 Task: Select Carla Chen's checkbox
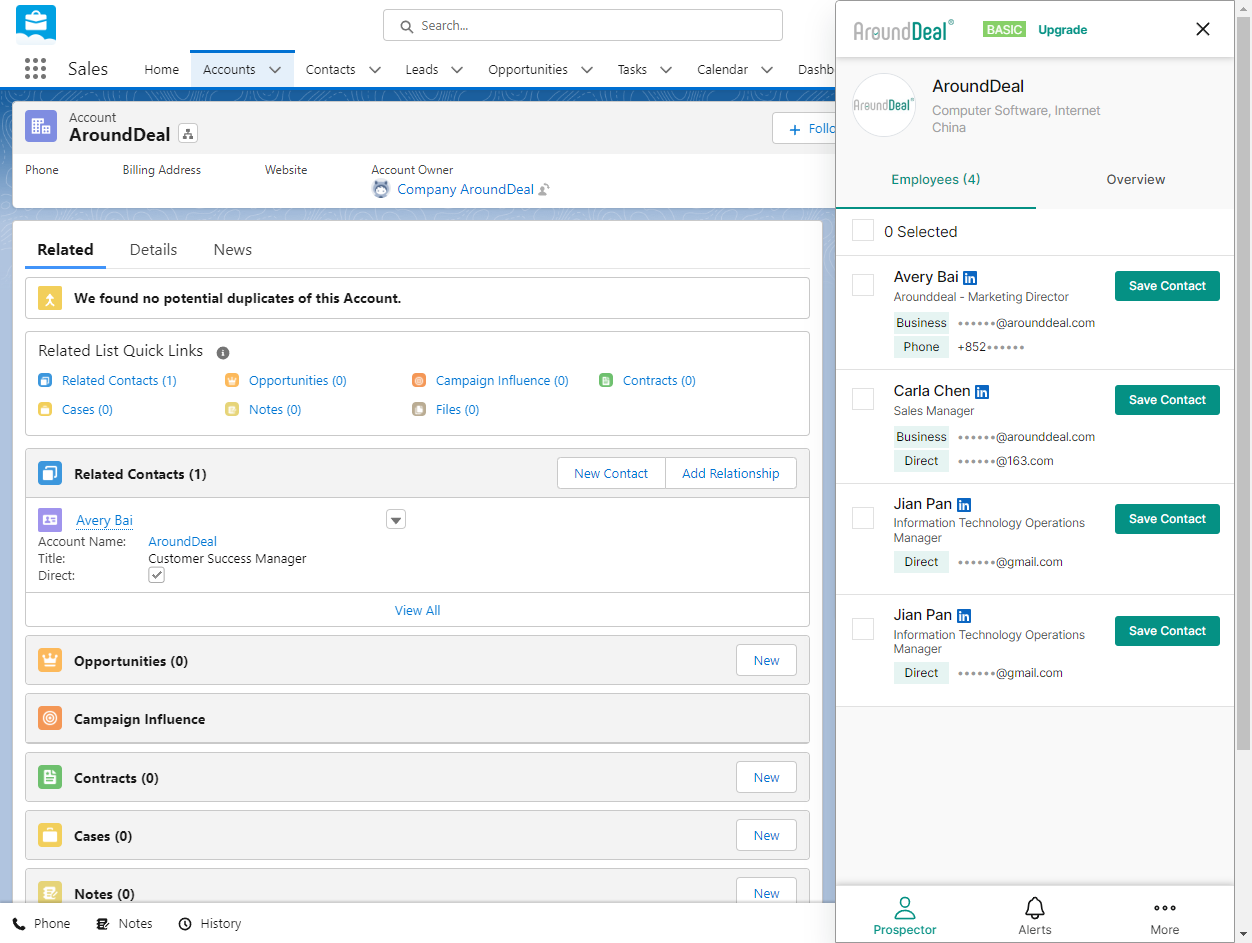pos(863,399)
